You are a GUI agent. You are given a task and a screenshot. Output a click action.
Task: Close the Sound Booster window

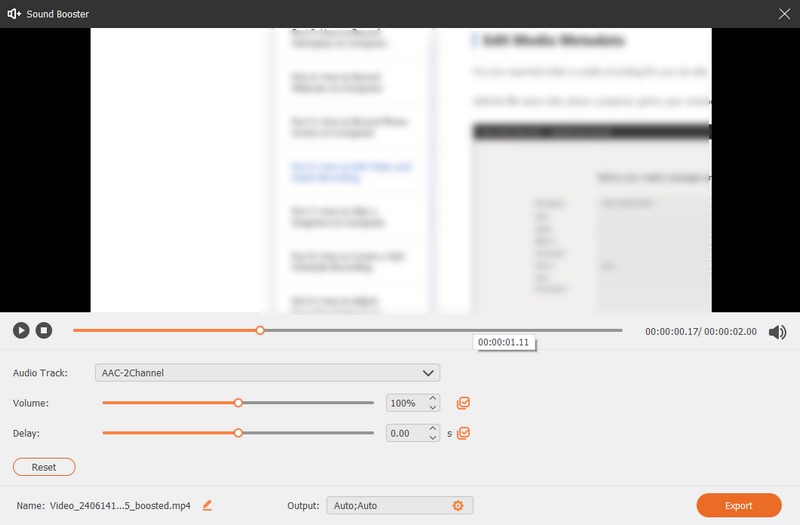pos(784,13)
